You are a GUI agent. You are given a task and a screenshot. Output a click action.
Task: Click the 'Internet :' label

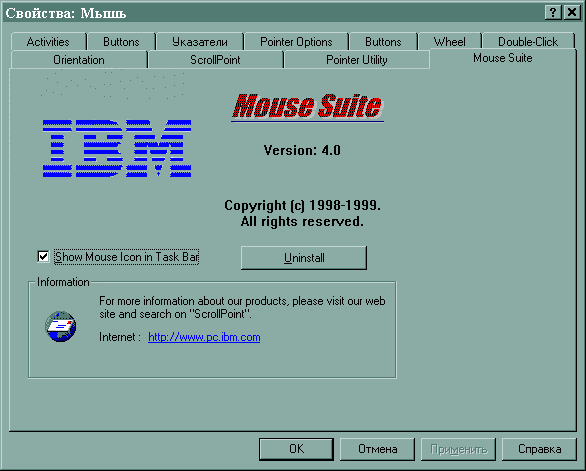[120, 337]
